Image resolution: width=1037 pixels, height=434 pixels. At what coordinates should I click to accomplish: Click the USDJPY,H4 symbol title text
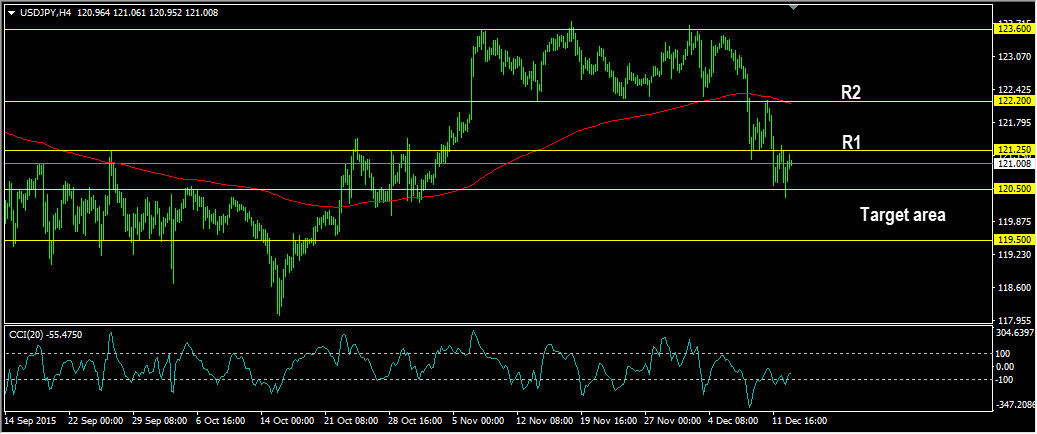44,13
